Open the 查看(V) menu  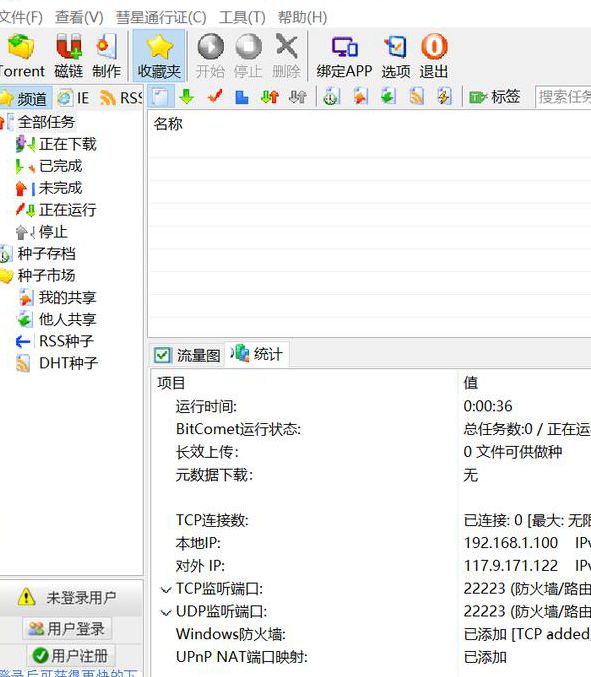point(79,17)
